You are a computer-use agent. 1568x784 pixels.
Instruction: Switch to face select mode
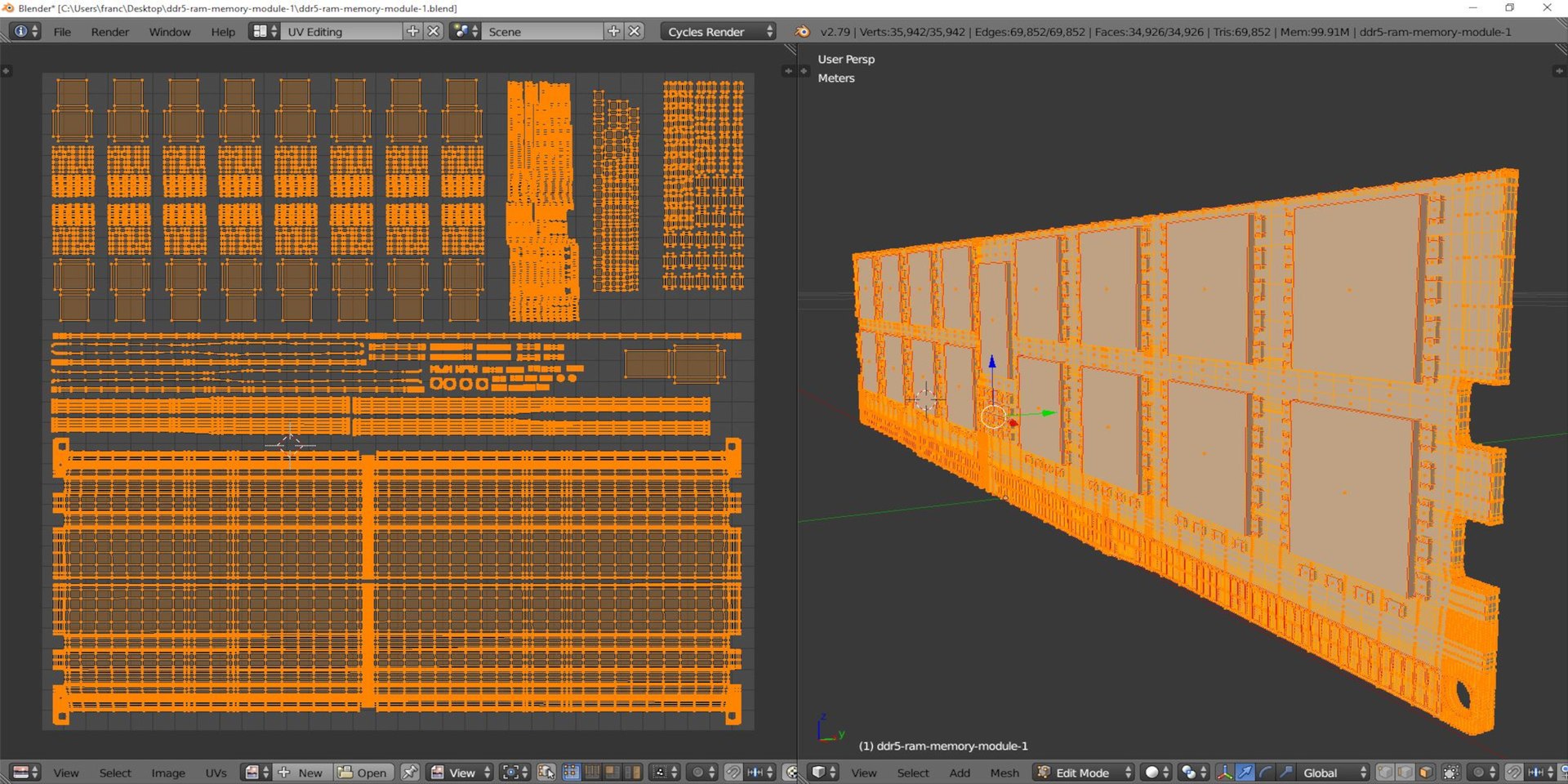pyautogui.click(x=1426, y=773)
